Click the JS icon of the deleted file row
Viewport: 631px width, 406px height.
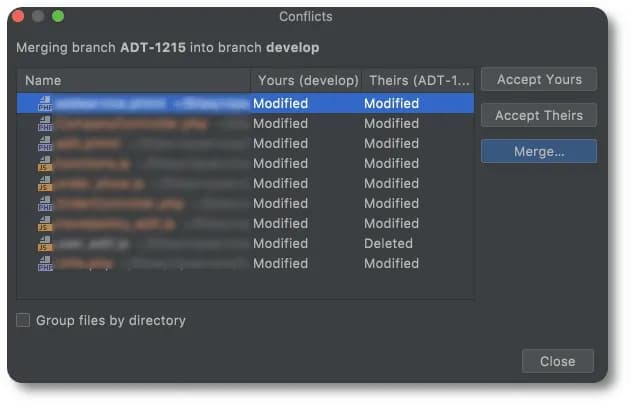click(45, 243)
